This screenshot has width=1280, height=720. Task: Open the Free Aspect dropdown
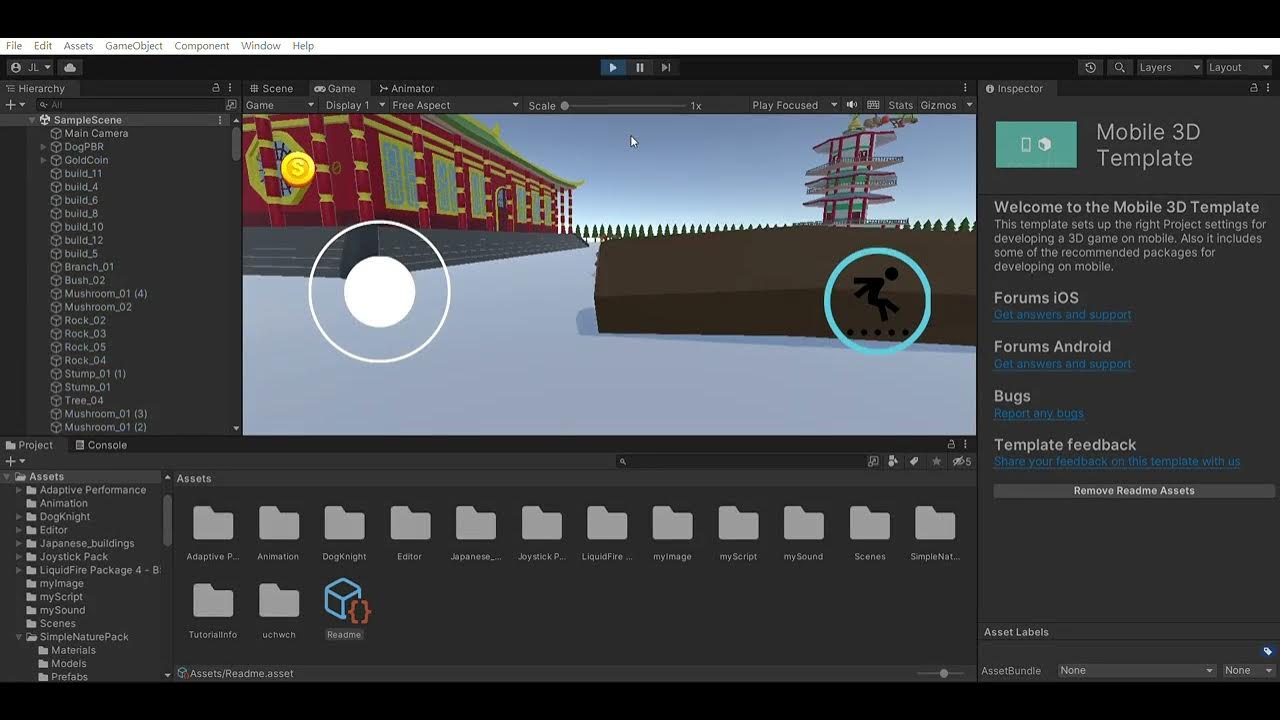coord(455,105)
